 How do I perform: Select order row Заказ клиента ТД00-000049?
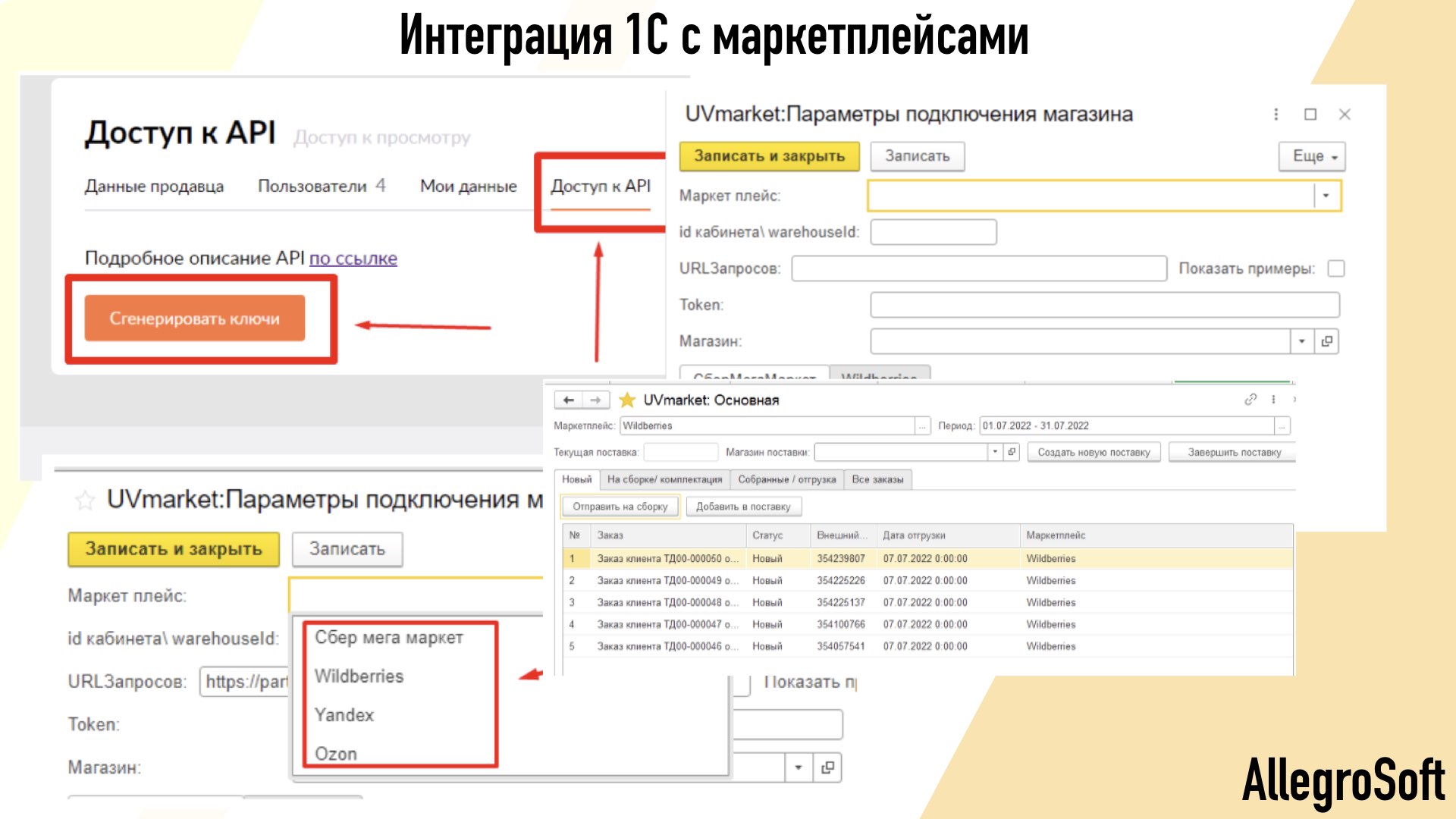click(927, 580)
